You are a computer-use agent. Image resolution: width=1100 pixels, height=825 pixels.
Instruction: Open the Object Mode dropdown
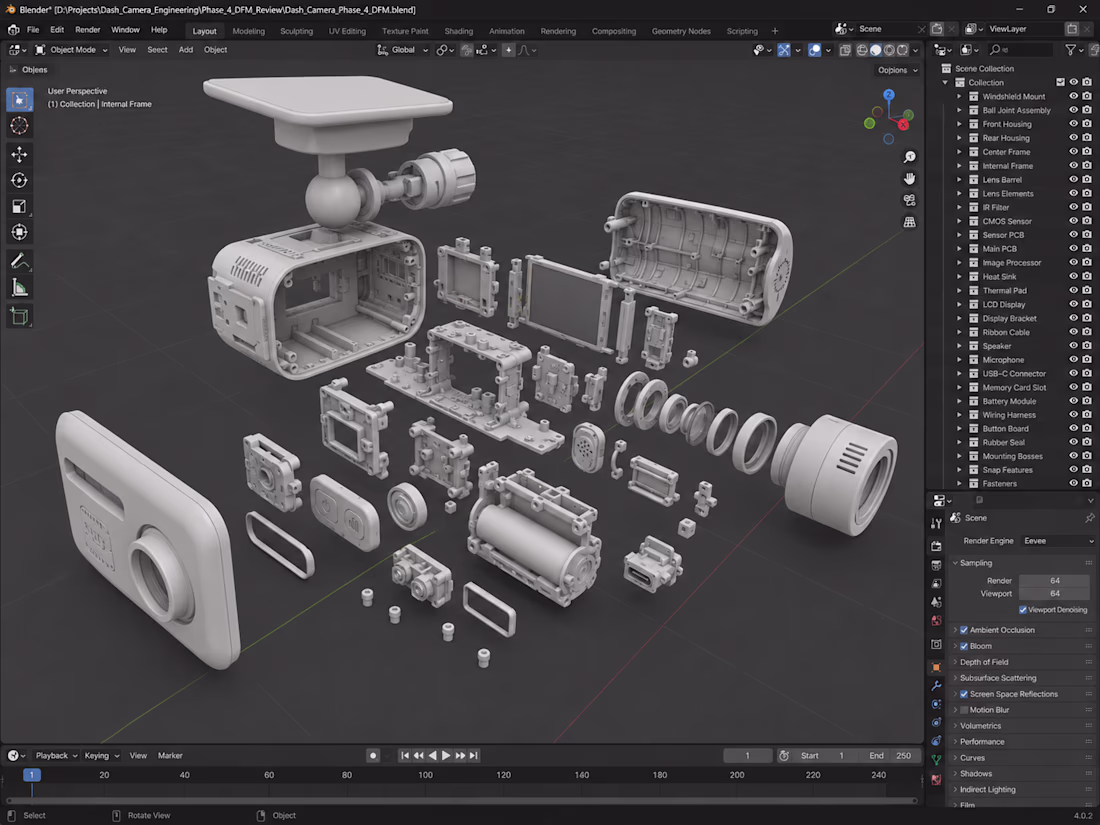point(71,50)
